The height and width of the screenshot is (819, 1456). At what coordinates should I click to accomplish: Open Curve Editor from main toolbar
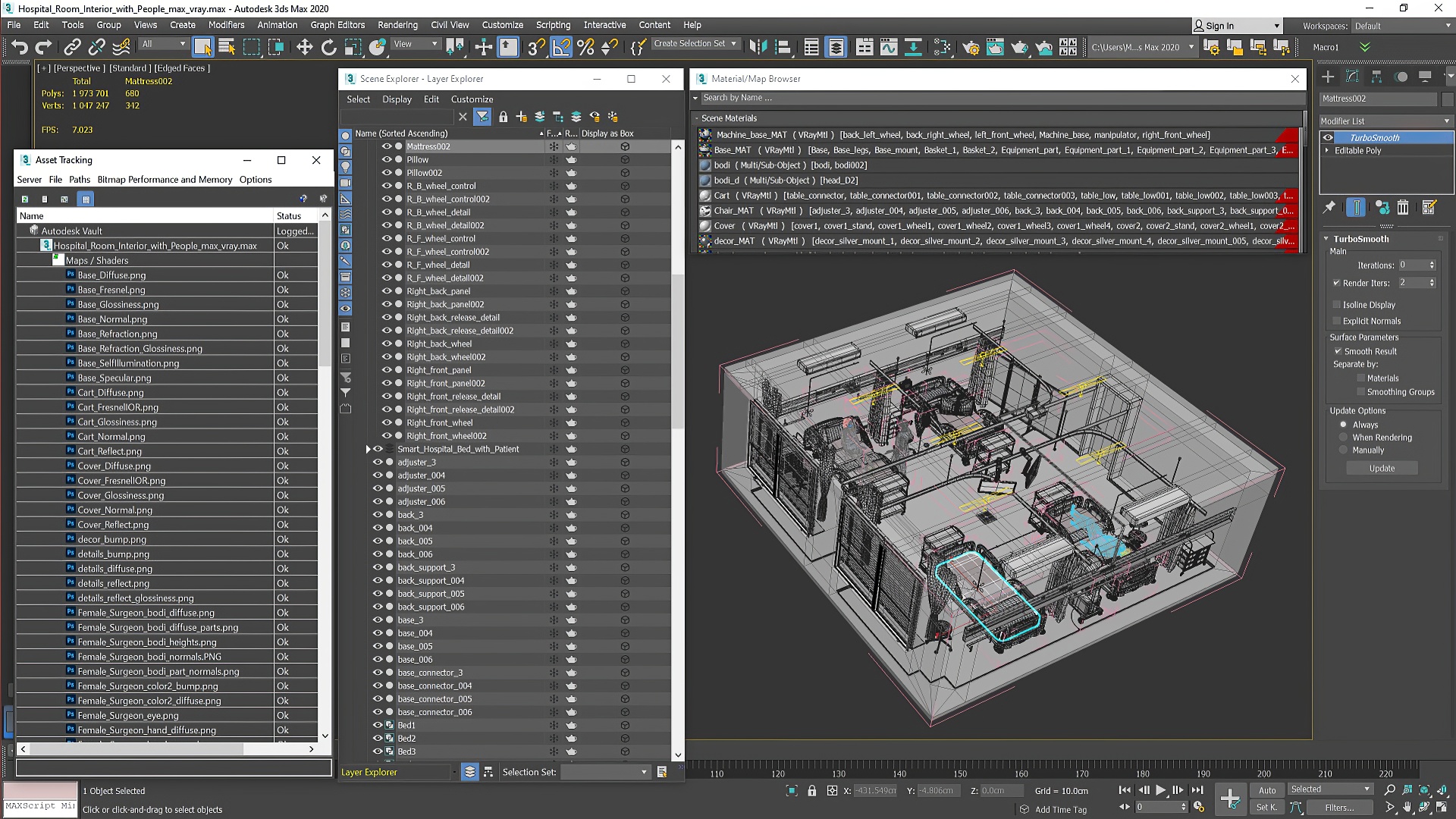pyautogui.click(x=889, y=47)
